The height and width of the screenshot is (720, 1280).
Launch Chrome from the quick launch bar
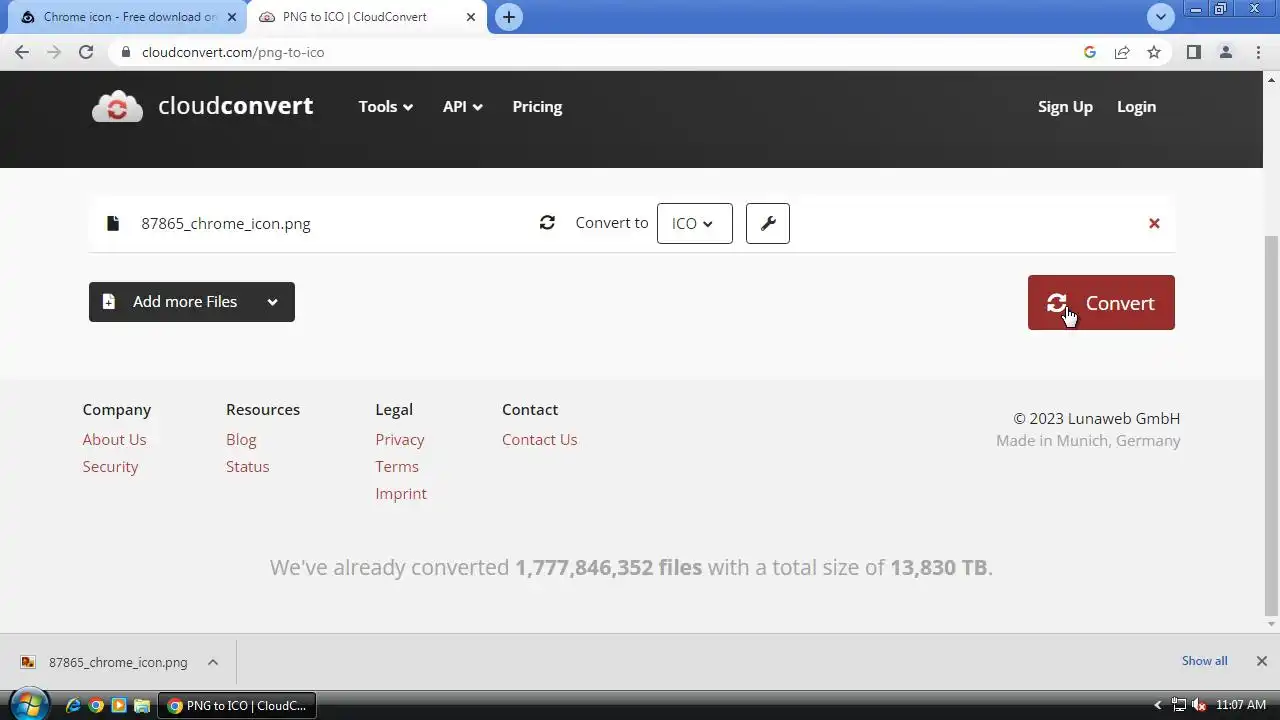pos(96,705)
